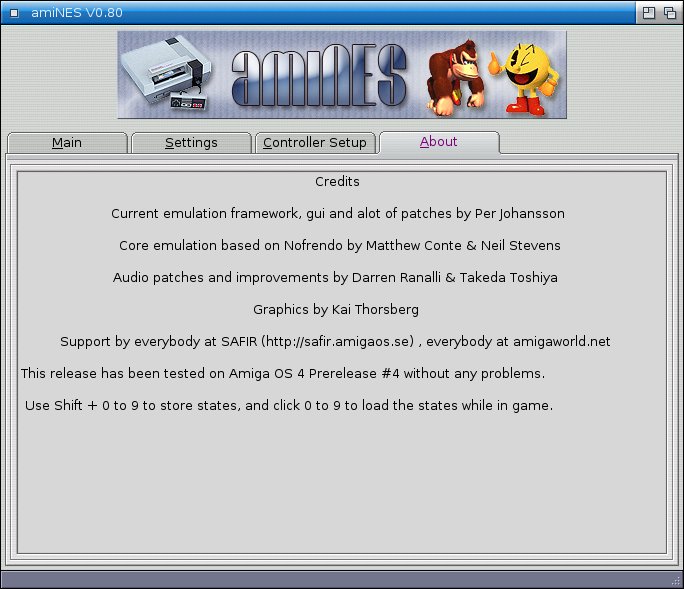
Task: Click the zoom window gadget in title bar
Action: 649,13
